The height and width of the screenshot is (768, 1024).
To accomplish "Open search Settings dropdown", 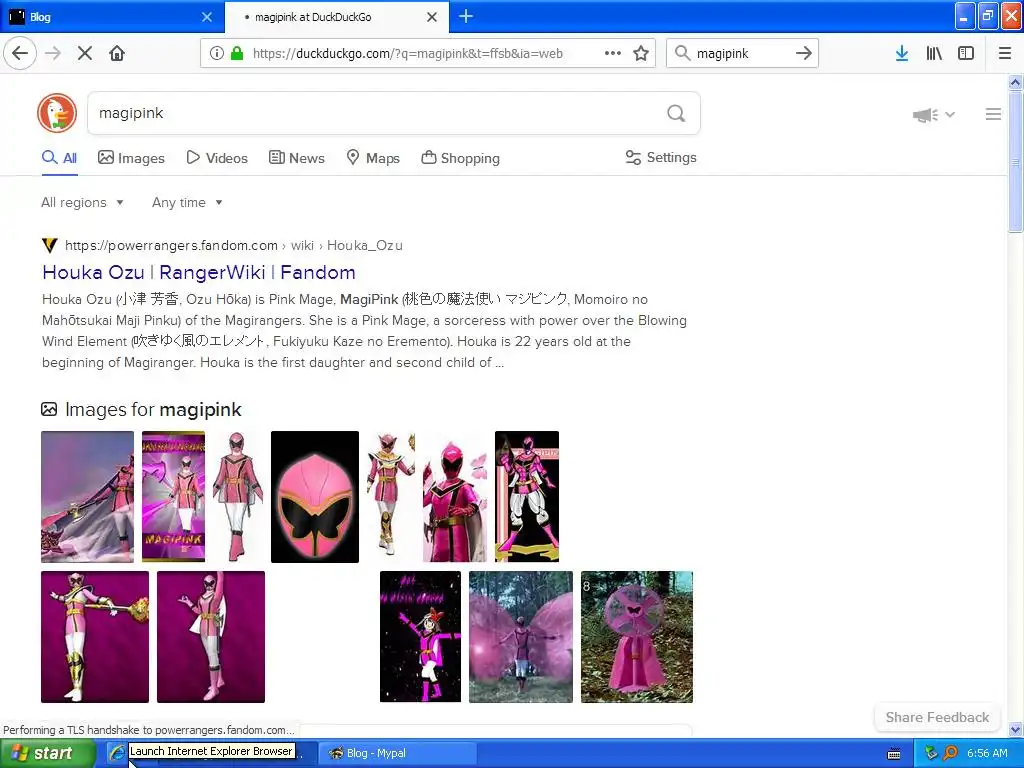I will tap(661, 157).
